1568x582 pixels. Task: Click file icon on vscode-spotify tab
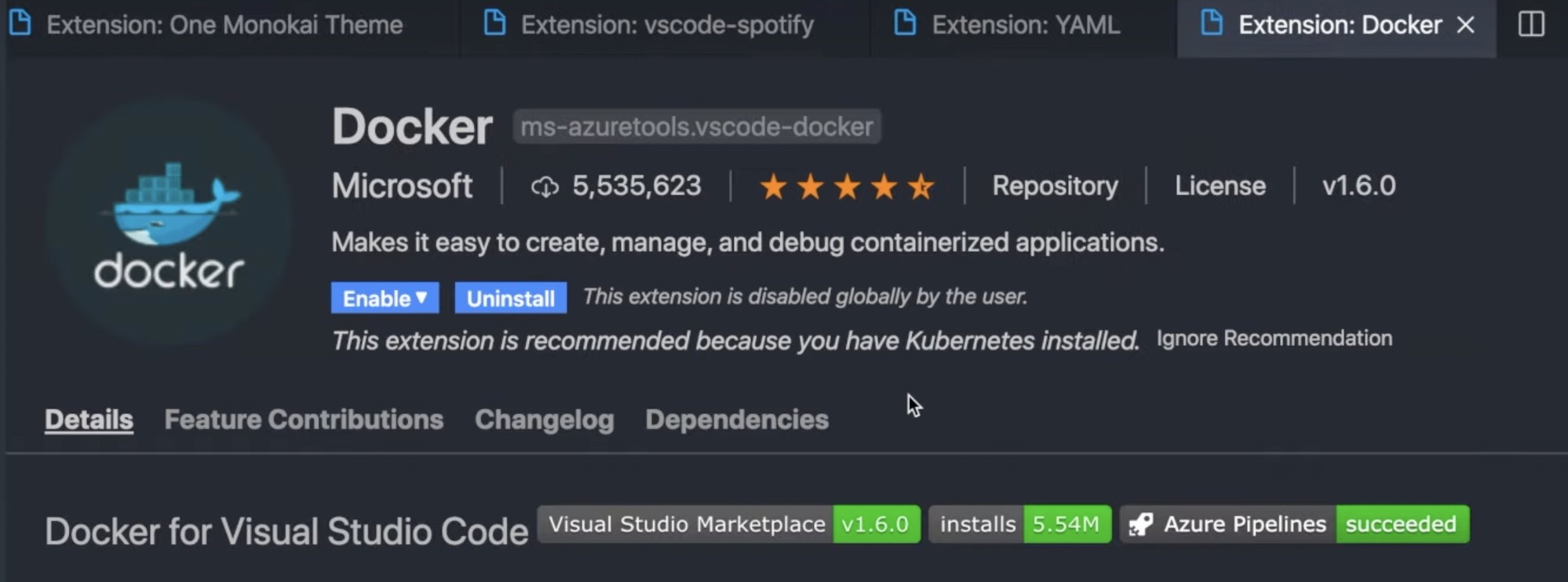[494, 24]
